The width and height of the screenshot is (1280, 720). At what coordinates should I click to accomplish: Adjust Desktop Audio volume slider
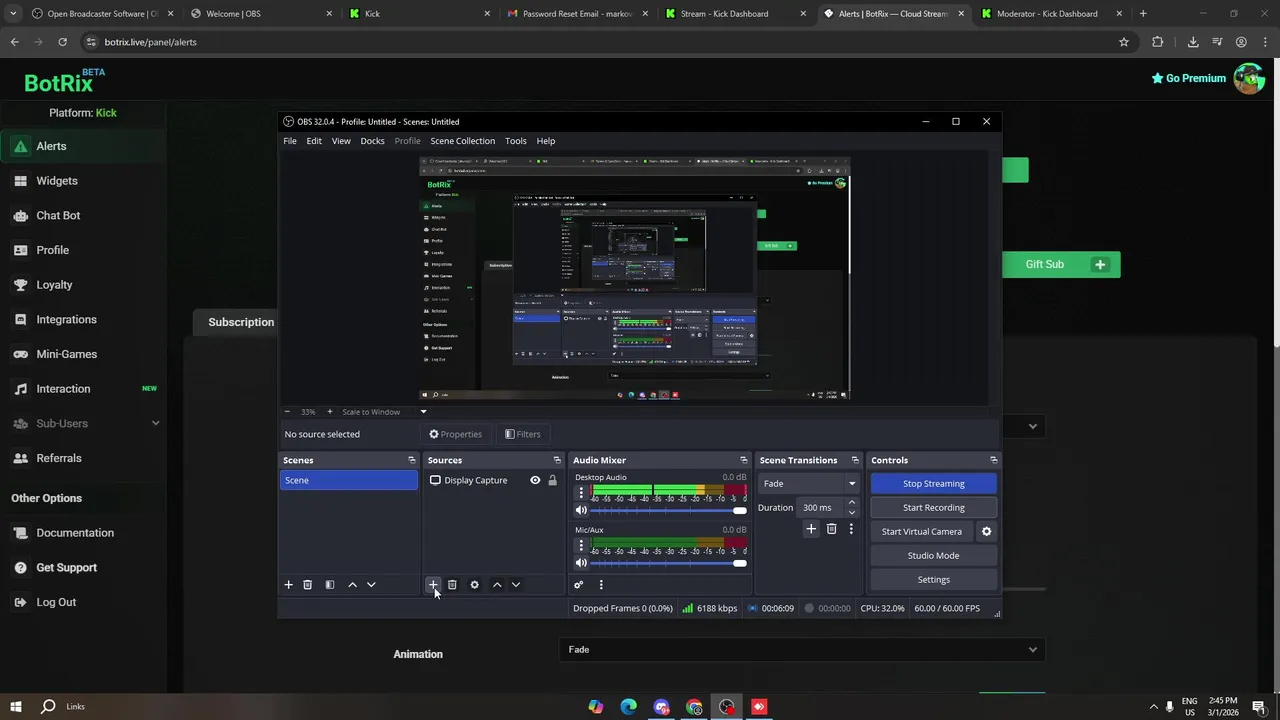click(x=668, y=510)
